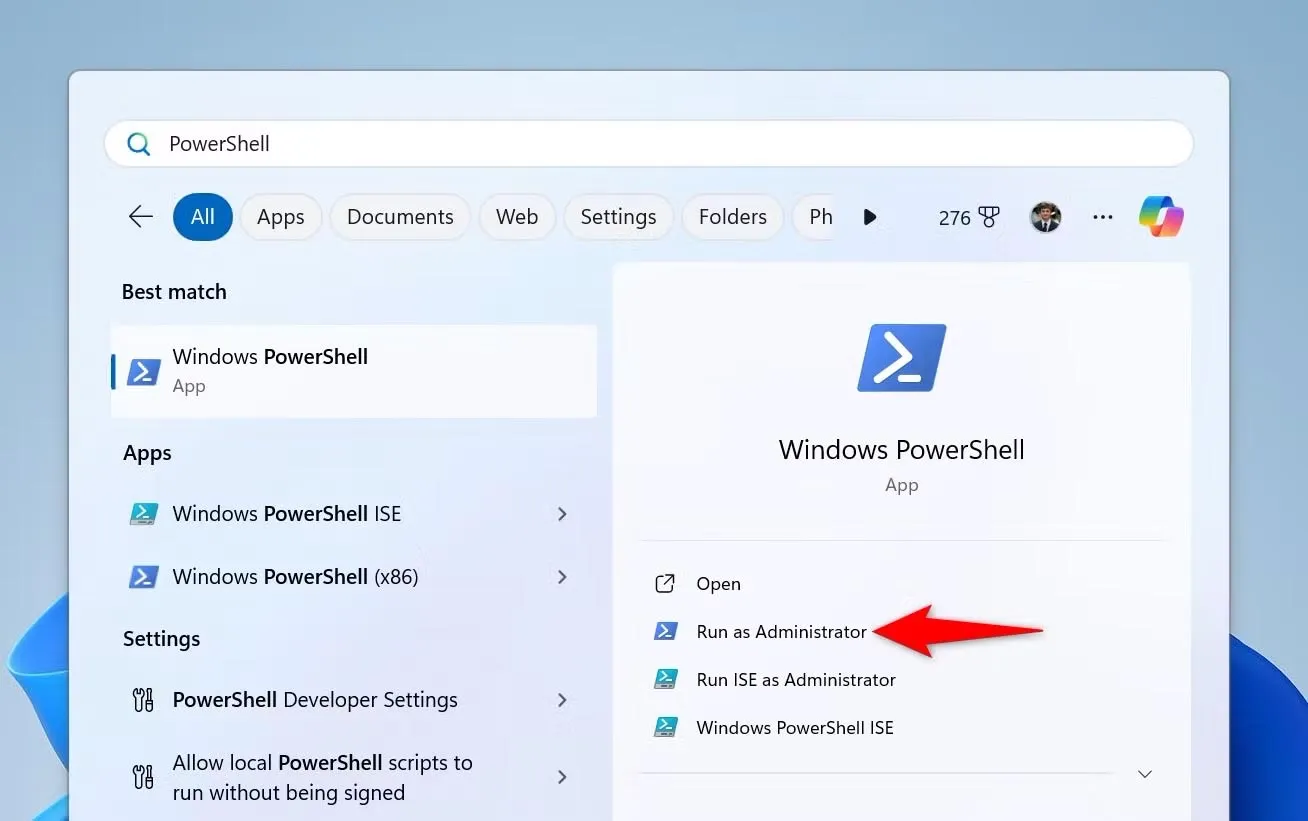Viewport: 1308px width, 821px height.
Task: Open Windows PowerShell best match result
Action: [x=354, y=371]
